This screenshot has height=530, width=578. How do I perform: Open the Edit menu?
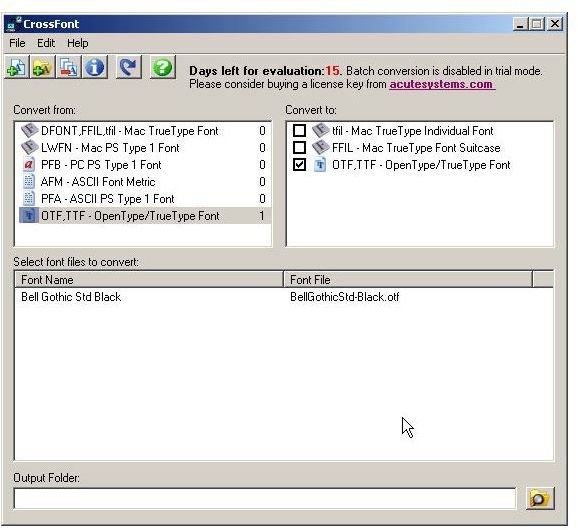pyautogui.click(x=46, y=43)
